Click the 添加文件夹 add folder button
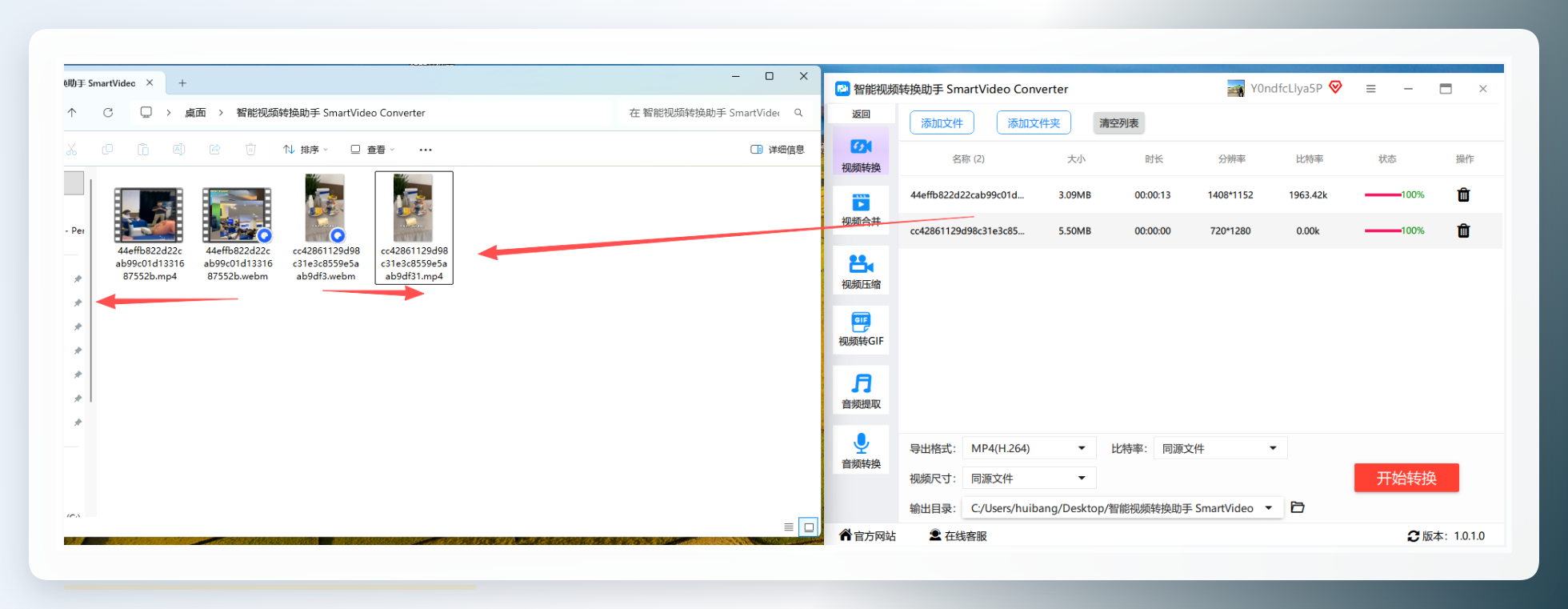1568x609 pixels. 1034,123
